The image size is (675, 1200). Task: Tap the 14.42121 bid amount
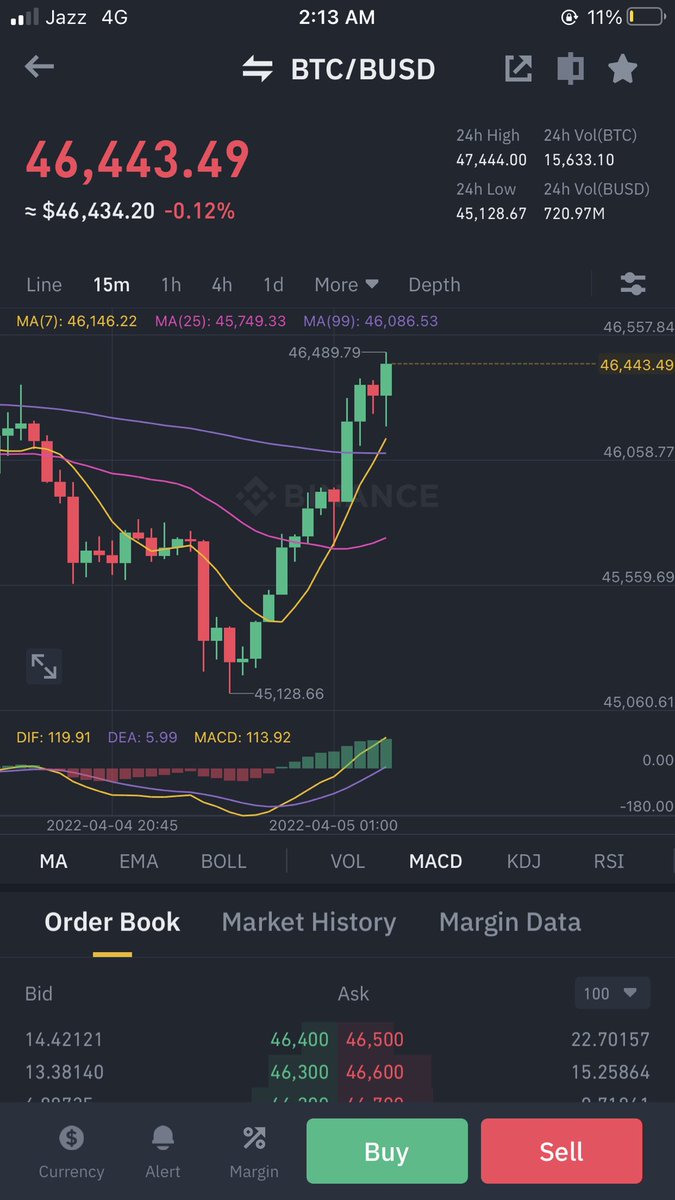coord(64,1040)
